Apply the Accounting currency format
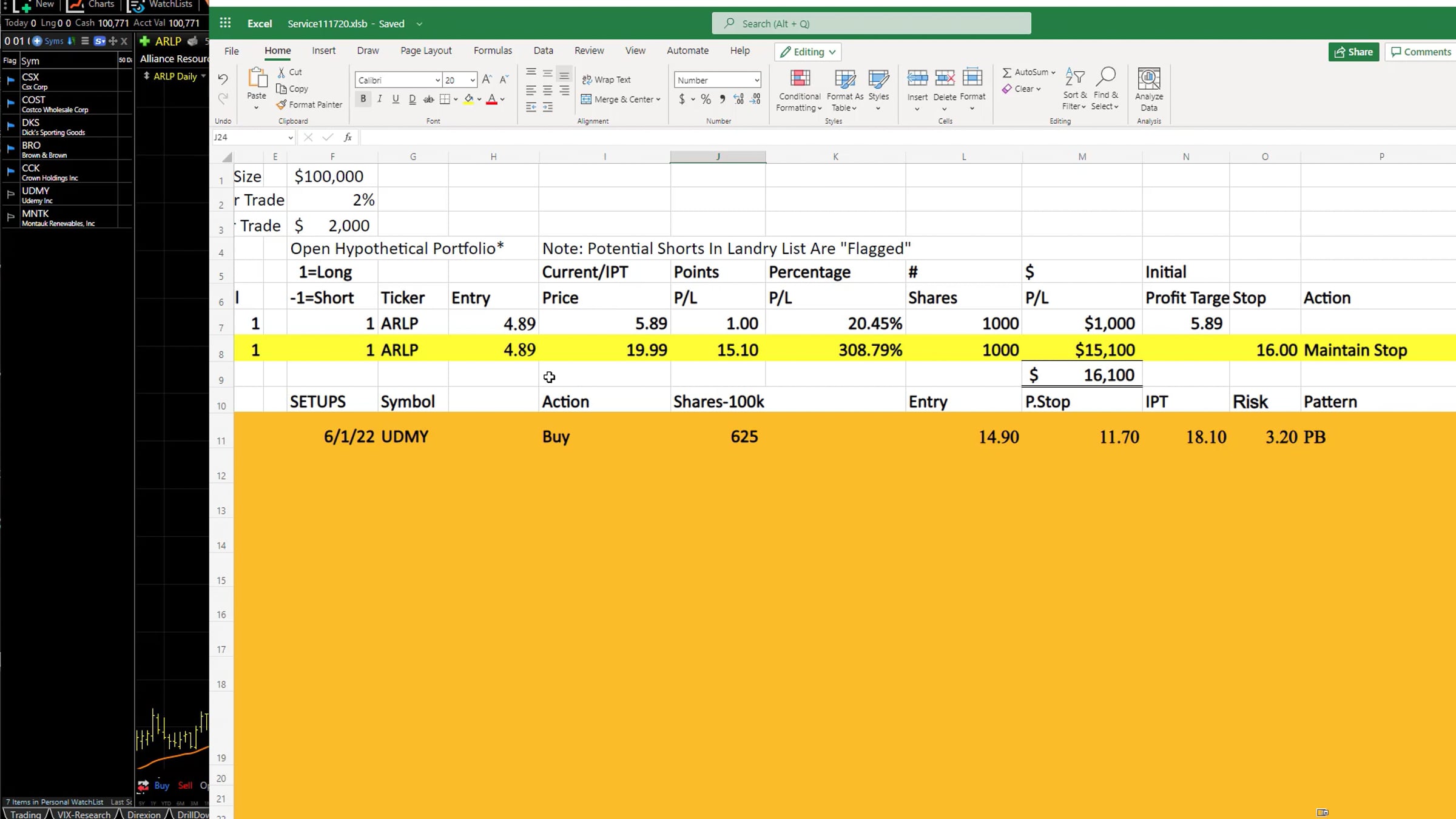 tap(682, 99)
